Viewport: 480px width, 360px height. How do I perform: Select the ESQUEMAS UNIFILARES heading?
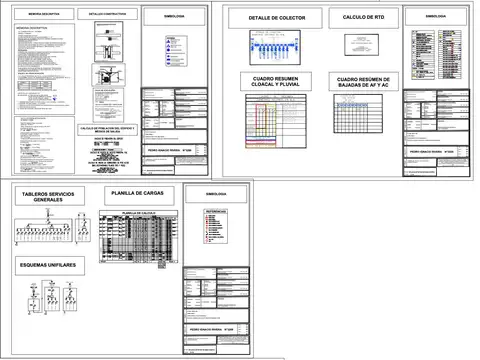click(50, 266)
